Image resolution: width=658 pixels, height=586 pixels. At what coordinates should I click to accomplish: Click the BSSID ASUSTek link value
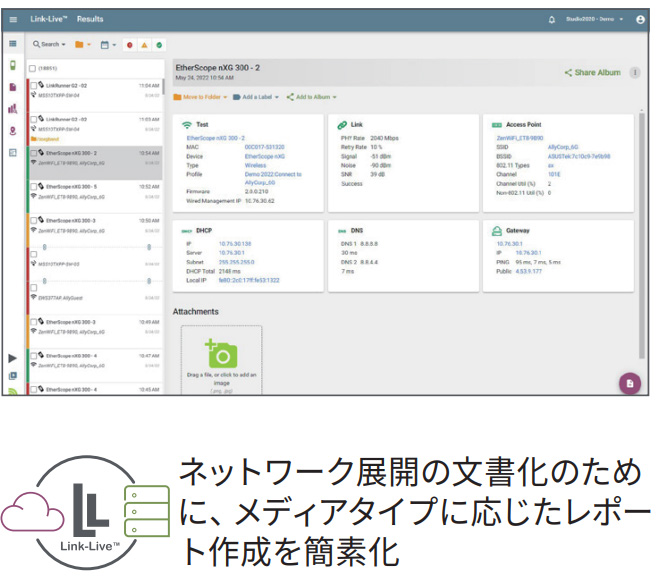pyautogui.click(x=579, y=156)
